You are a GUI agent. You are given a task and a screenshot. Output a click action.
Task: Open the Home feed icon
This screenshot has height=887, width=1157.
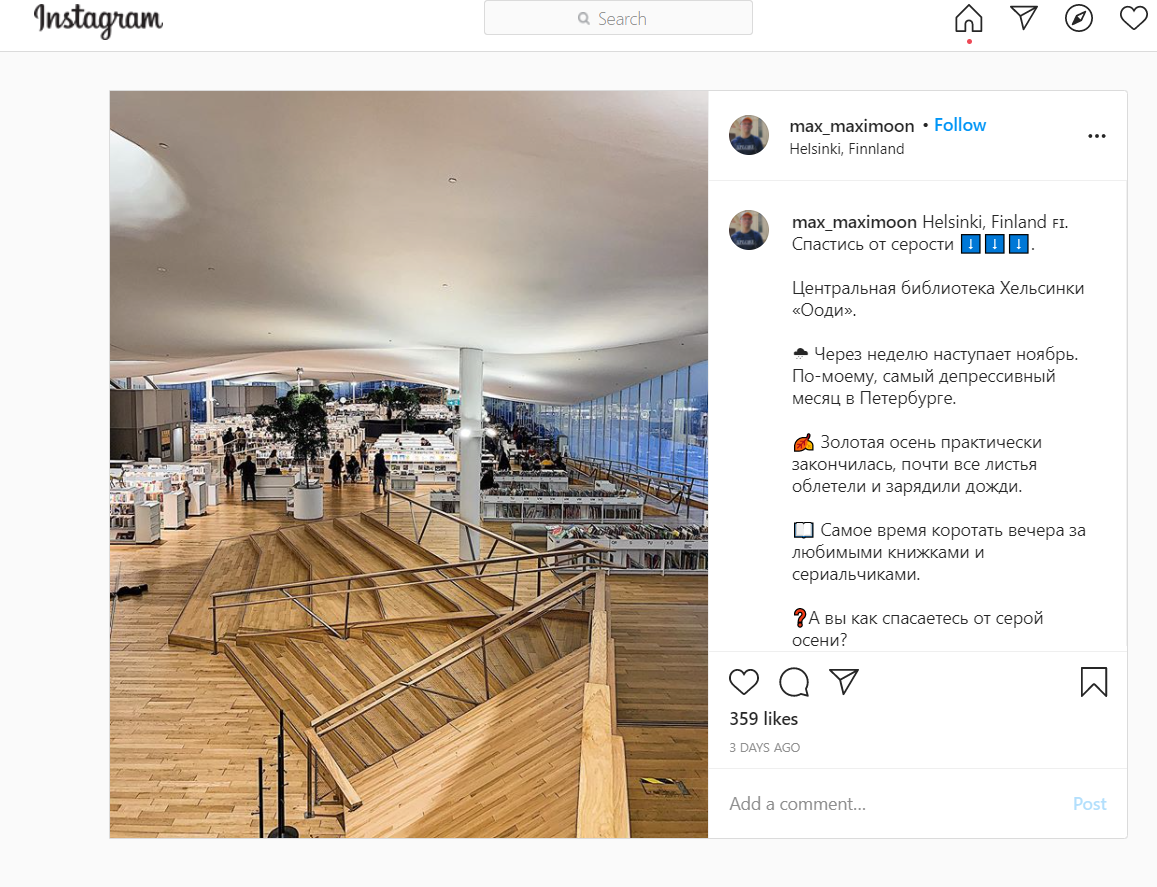click(x=968, y=18)
